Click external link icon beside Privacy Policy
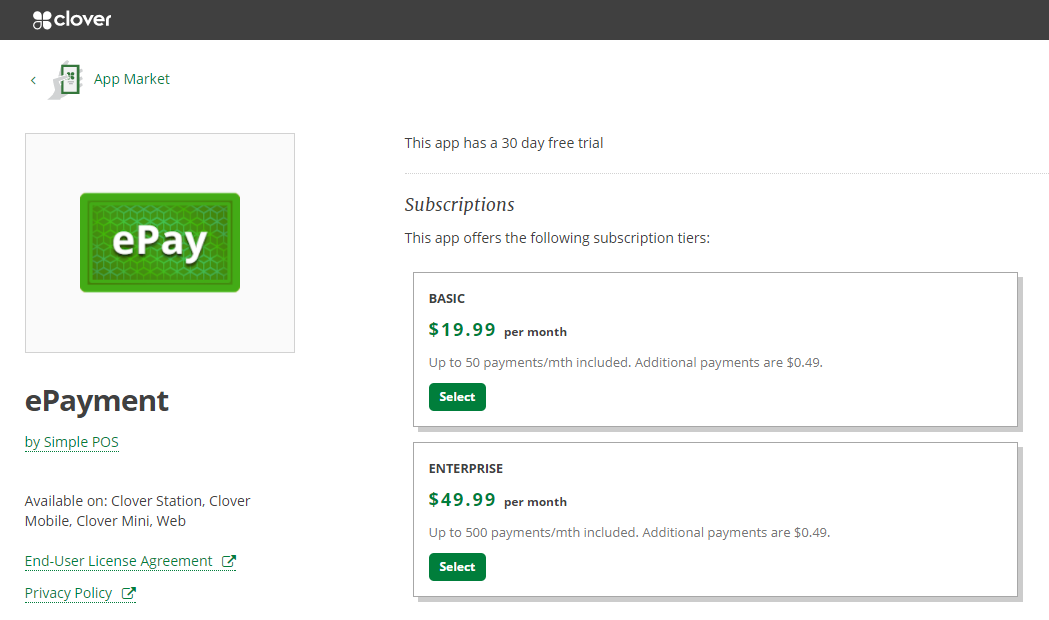 128,593
